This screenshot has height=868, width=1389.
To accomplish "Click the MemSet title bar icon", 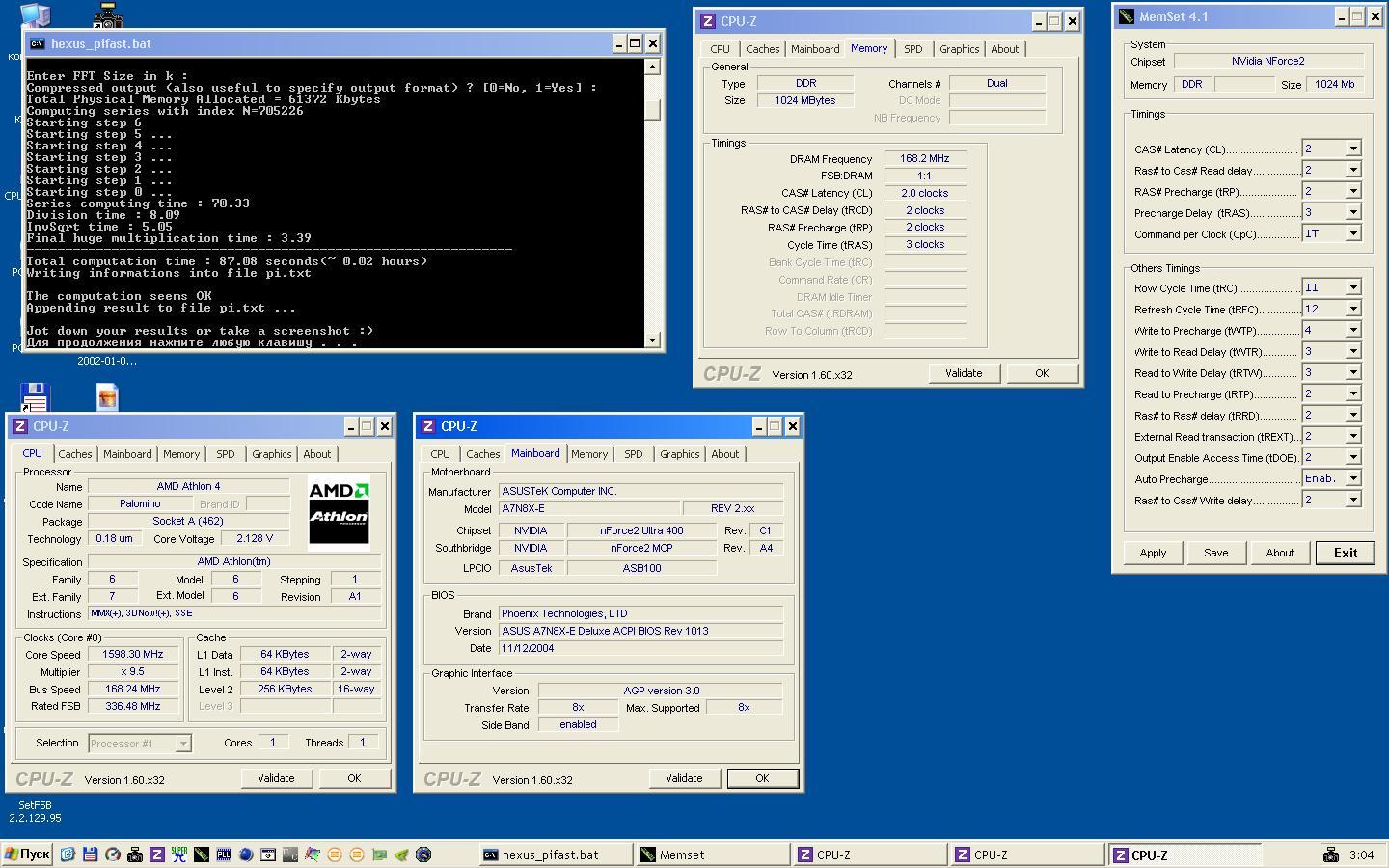I will pyautogui.click(x=1126, y=16).
